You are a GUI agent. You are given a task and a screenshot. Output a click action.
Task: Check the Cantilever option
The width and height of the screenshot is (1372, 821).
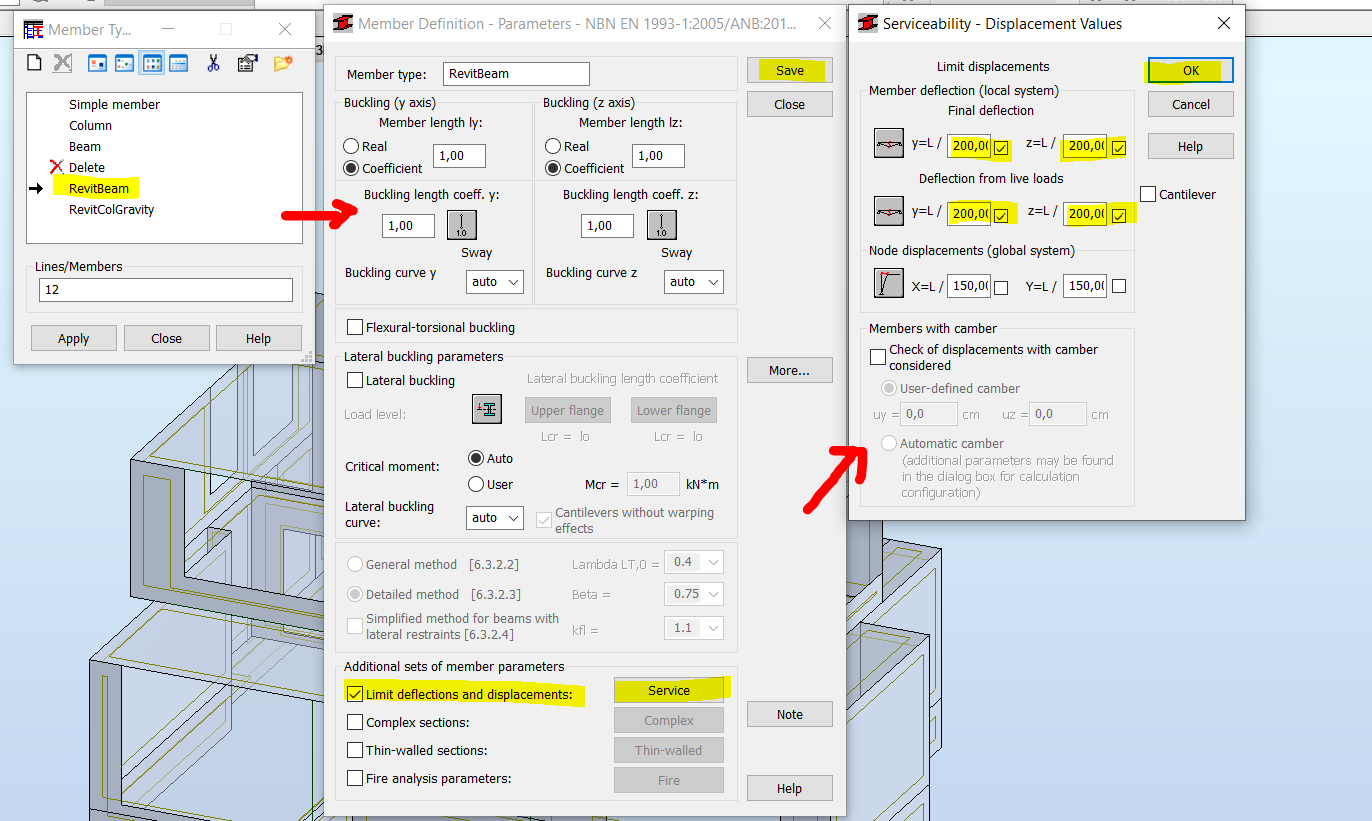point(1147,193)
